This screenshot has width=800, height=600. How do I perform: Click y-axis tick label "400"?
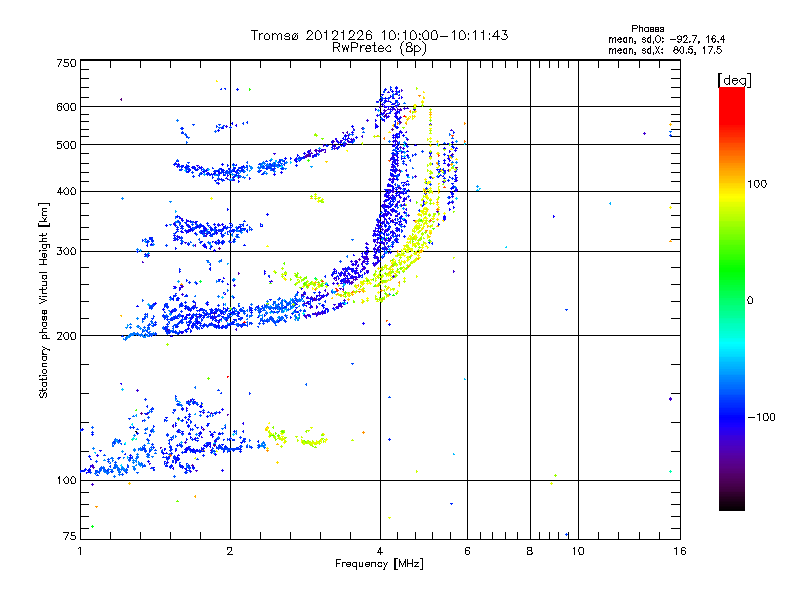[x=66, y=191]
